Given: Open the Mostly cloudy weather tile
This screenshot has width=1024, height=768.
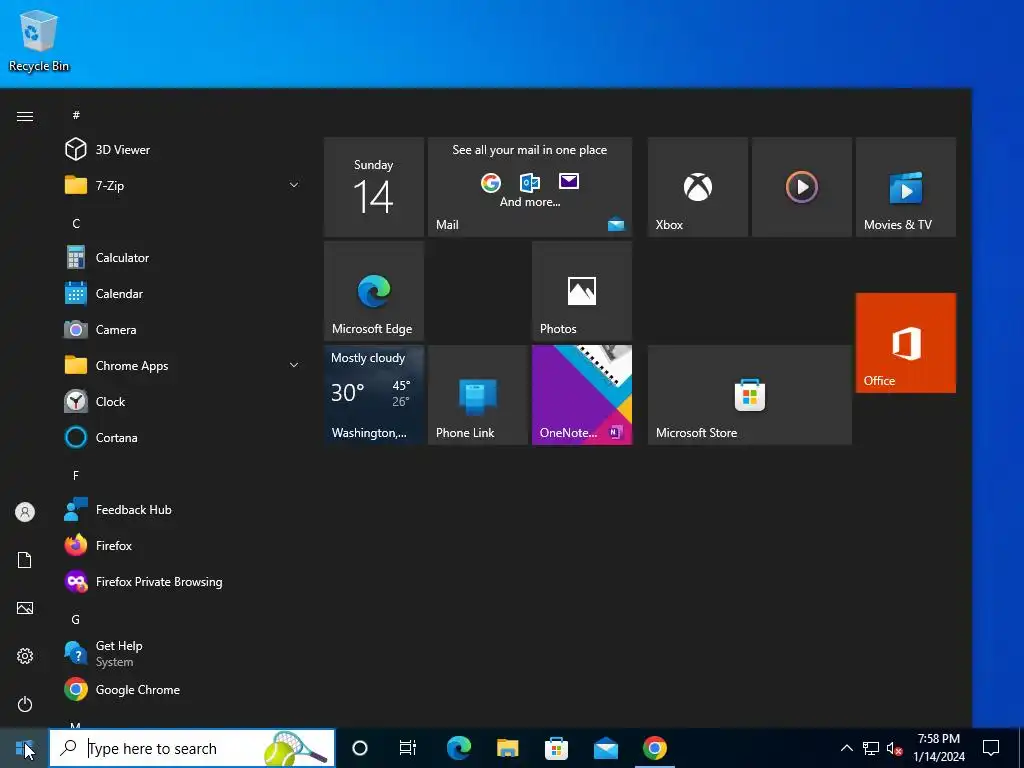Looking at the screenshot, I should pyautogui.click(x=374, y=395).
